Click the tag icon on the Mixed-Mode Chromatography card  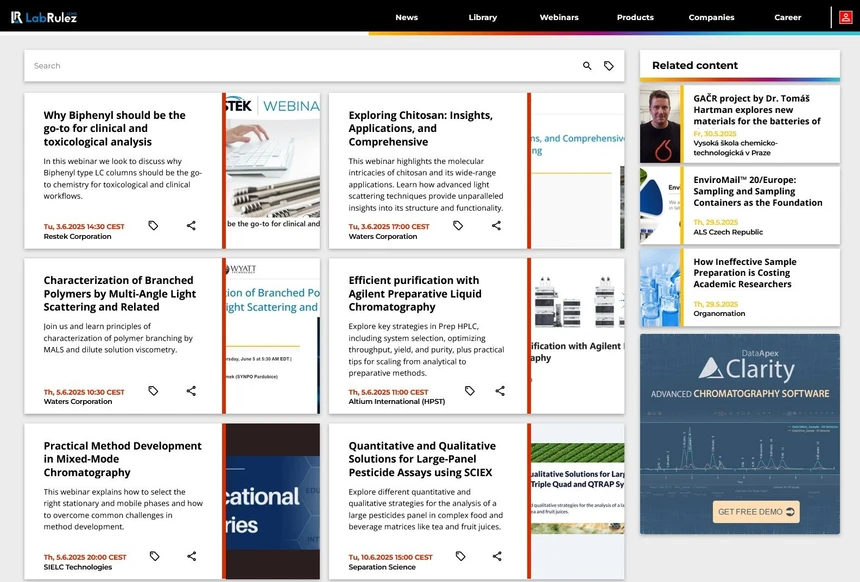(x=153, y=556)
